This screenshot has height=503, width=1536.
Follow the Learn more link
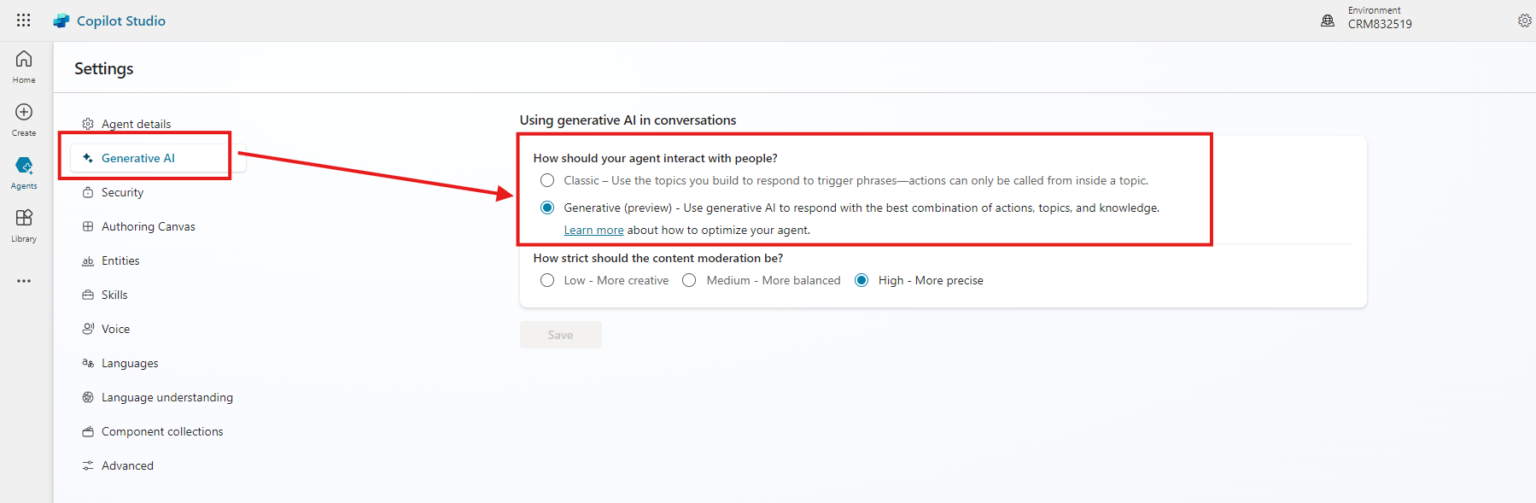(594, 230)
